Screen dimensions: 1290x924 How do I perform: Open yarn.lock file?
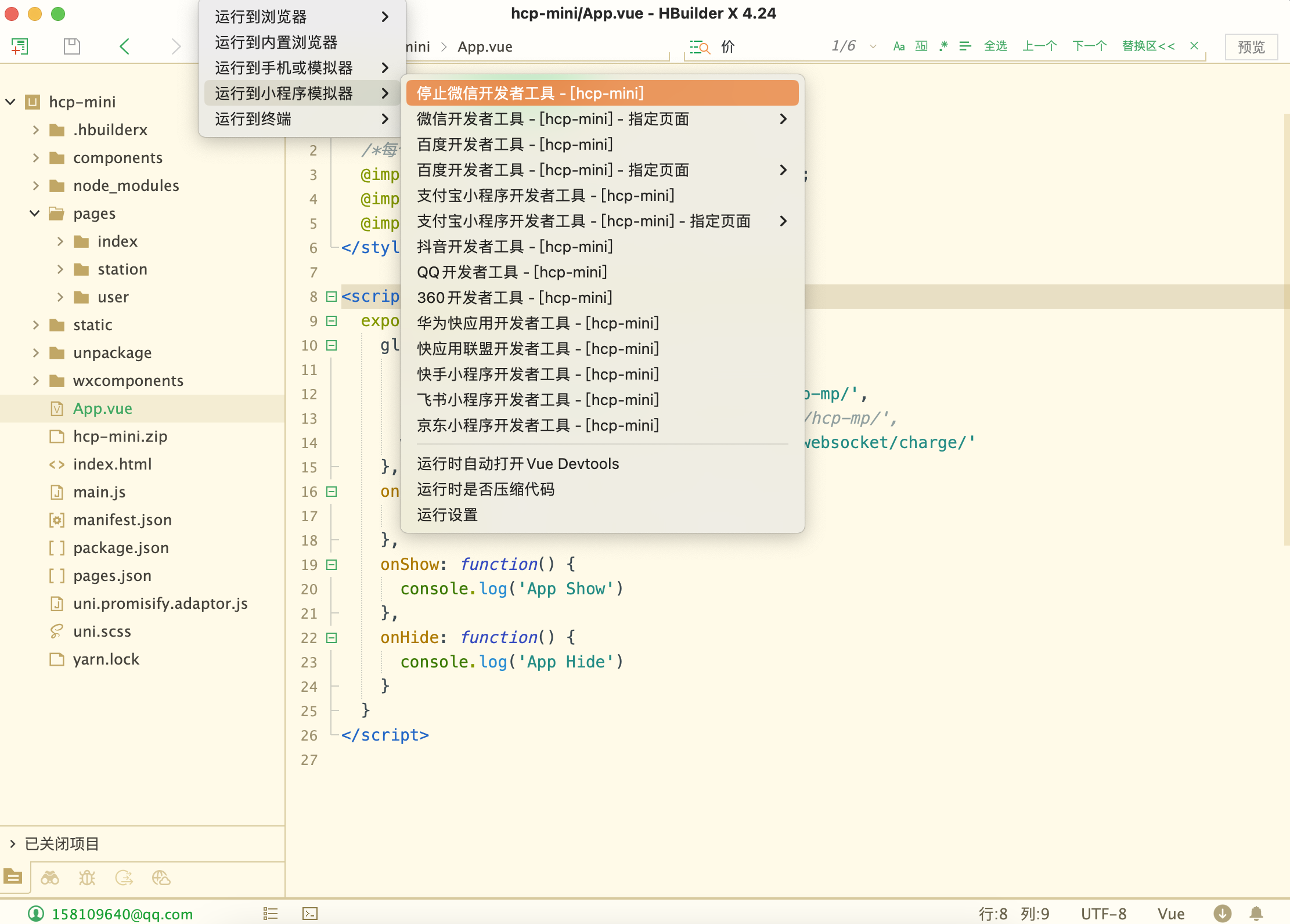(106, 659)
